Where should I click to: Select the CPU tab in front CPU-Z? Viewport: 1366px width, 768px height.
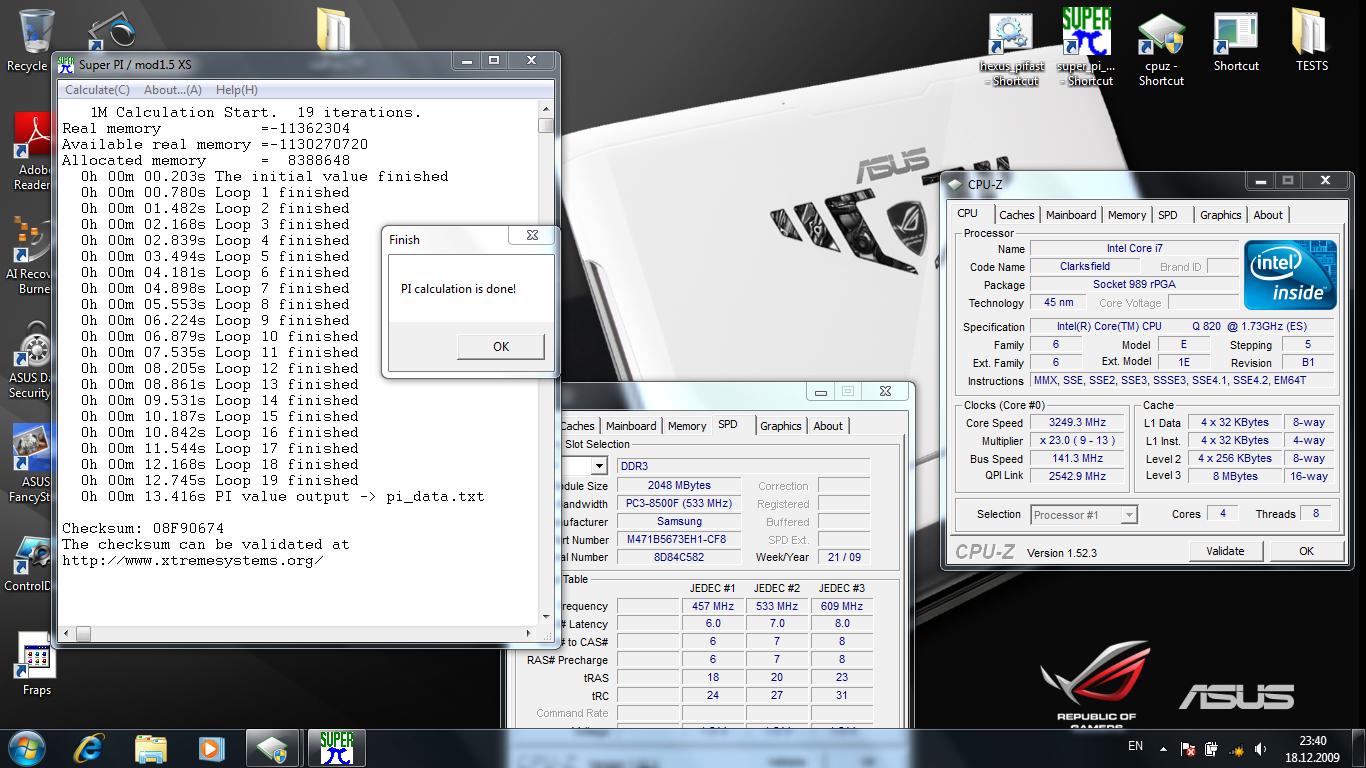tap(968, 213)
